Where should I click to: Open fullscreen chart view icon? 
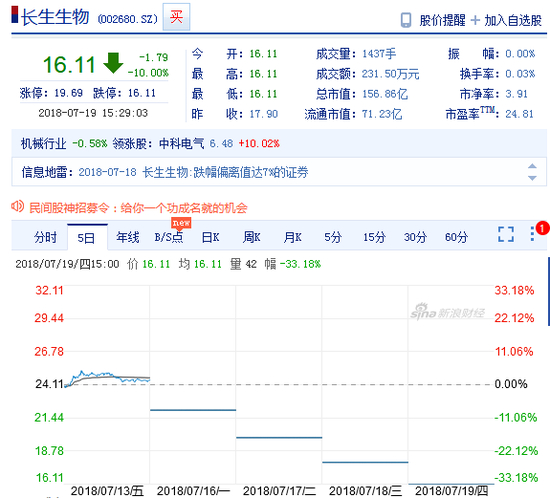(x=506, y=234)
